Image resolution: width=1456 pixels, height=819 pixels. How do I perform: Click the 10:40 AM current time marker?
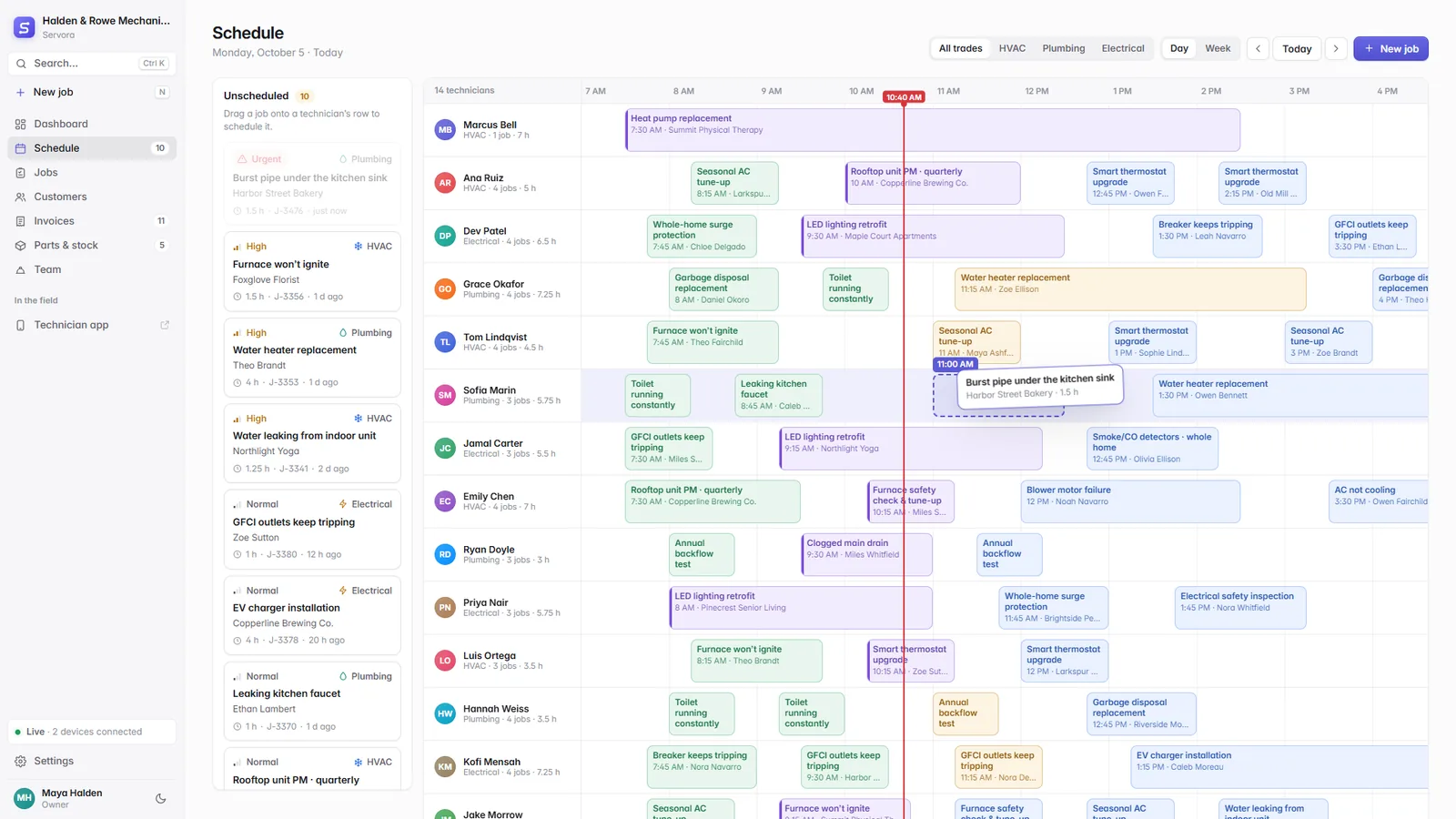click(904, 96)
